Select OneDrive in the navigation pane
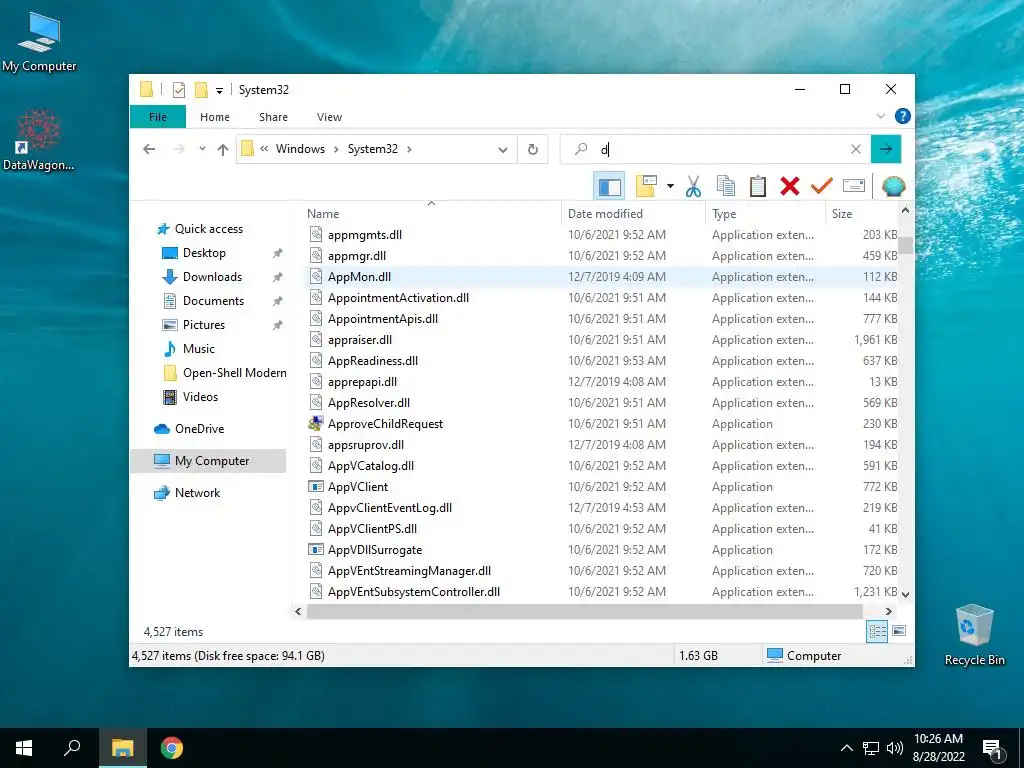Image resolution: width=1024 pixels, height=768 pixels. click(199, 429)
